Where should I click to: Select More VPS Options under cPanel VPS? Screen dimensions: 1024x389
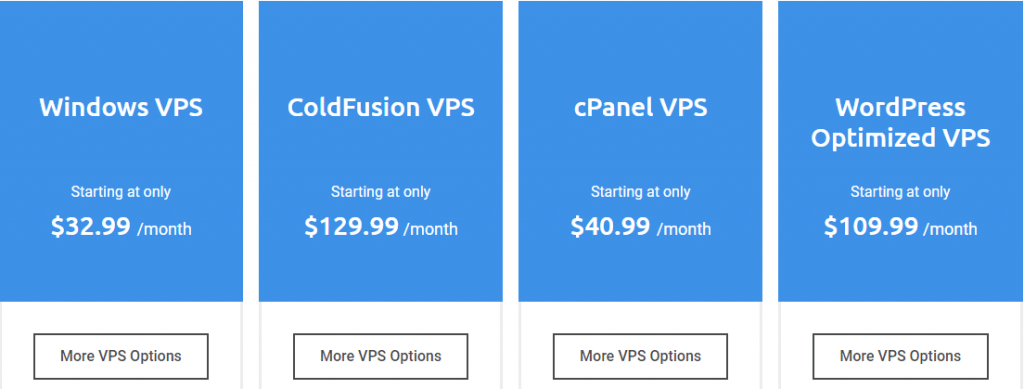click(x=640, y=356)
